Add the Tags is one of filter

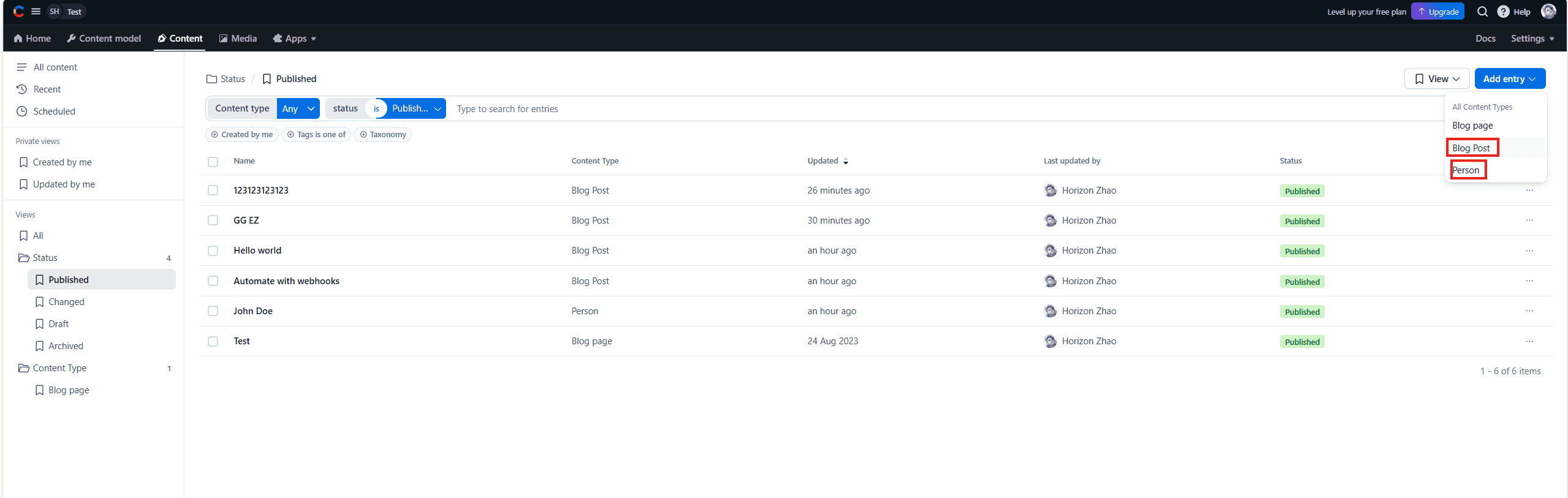[x=316, y=135]
